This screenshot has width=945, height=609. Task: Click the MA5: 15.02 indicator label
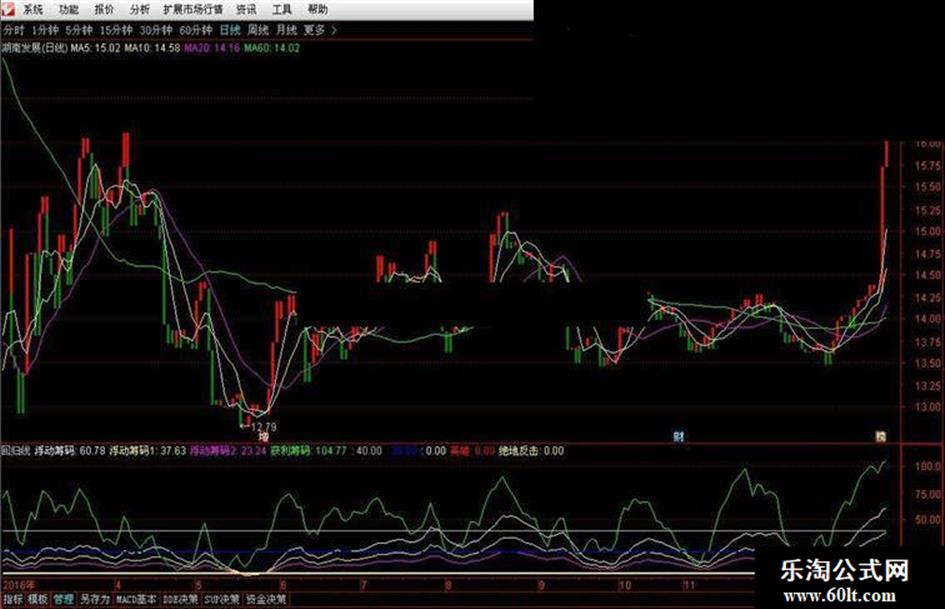point(95,48)
